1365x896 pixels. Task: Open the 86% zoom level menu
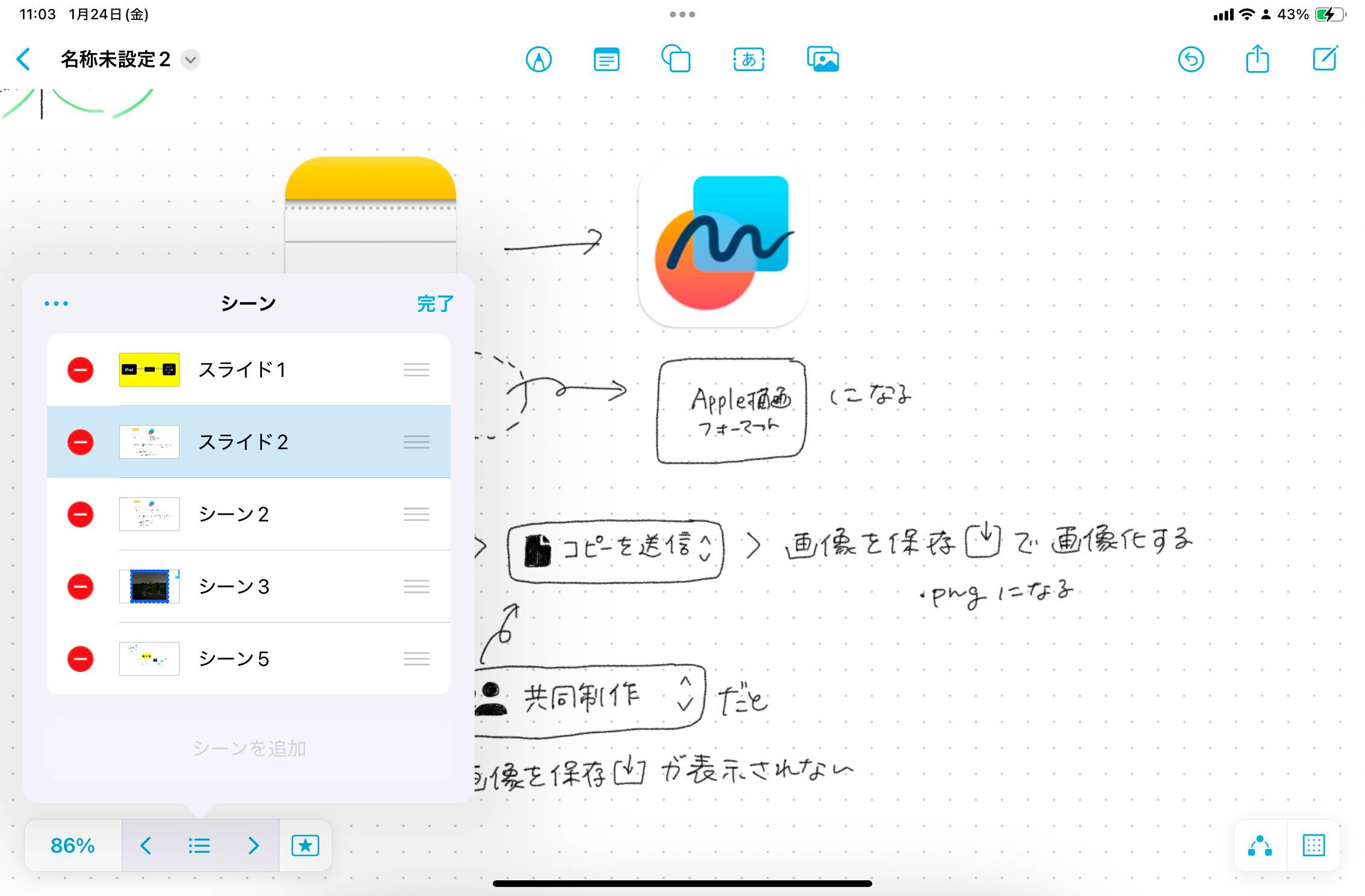73,845
